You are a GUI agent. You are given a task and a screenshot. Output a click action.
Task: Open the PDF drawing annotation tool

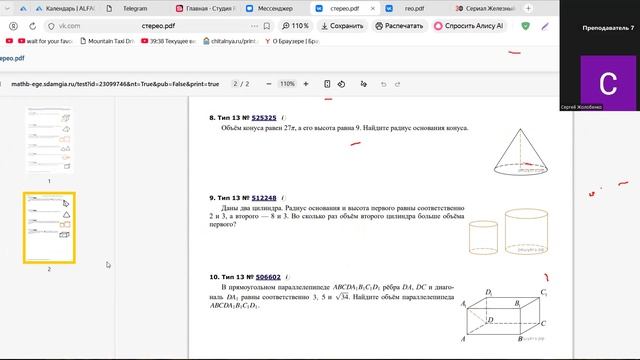point(363,84)
